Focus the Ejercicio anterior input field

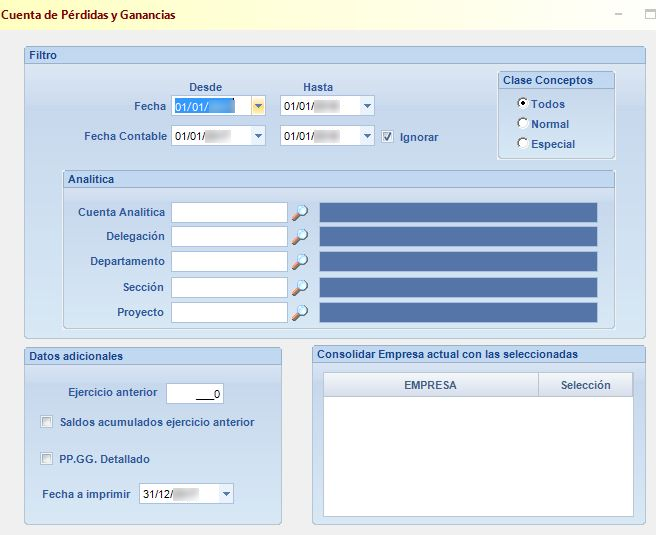tap(195, 394)
